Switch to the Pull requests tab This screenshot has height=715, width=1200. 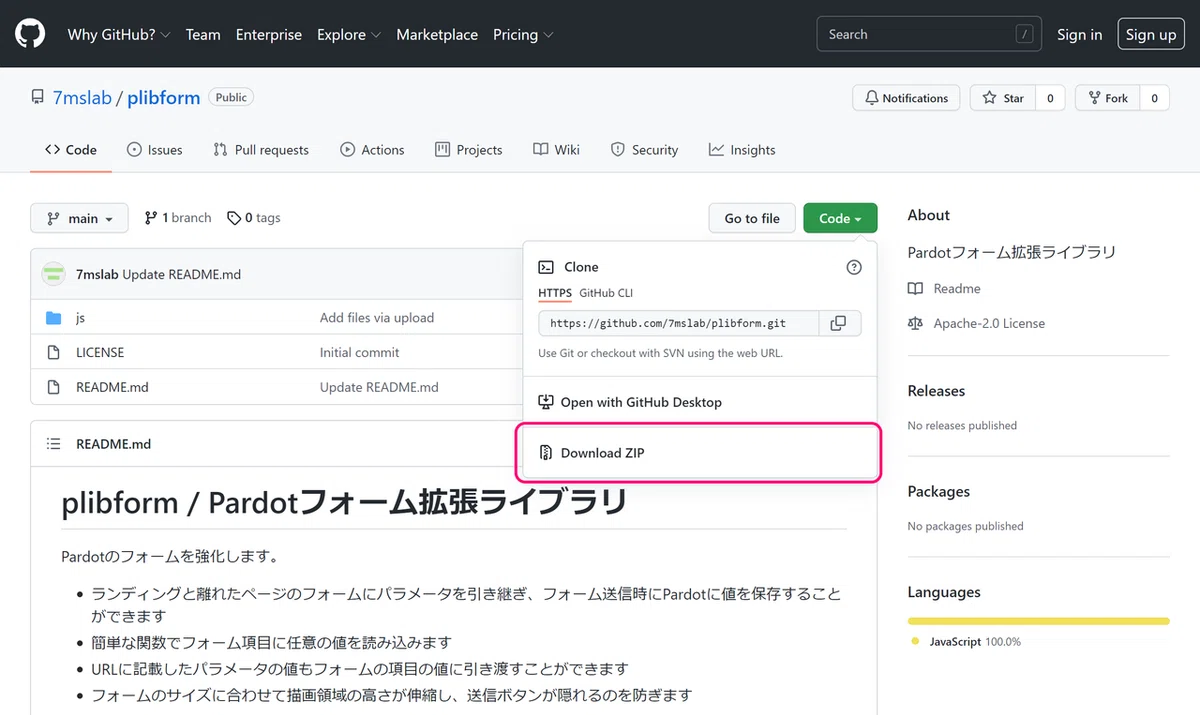click(x=261, y=150)
